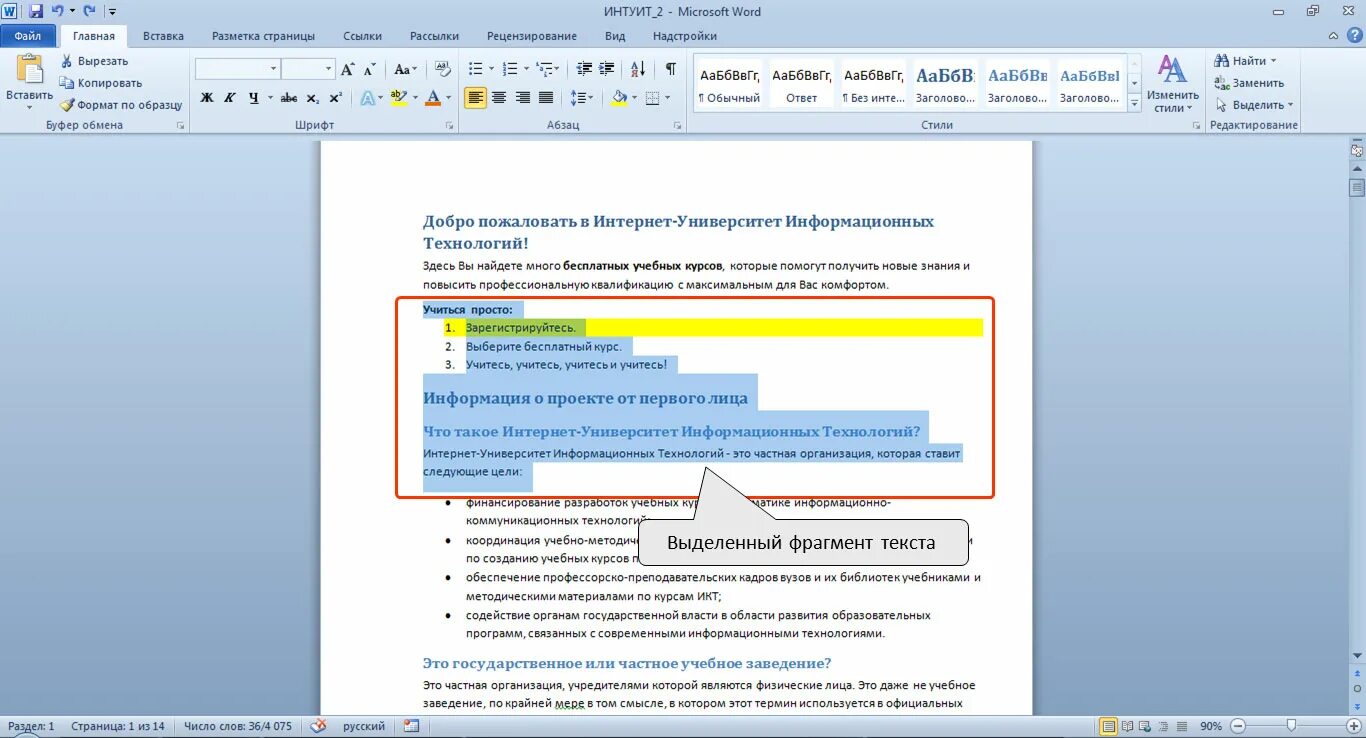Cut selection with Вырезать
This screenshot has width=1366, height=738.
point(94,61)
